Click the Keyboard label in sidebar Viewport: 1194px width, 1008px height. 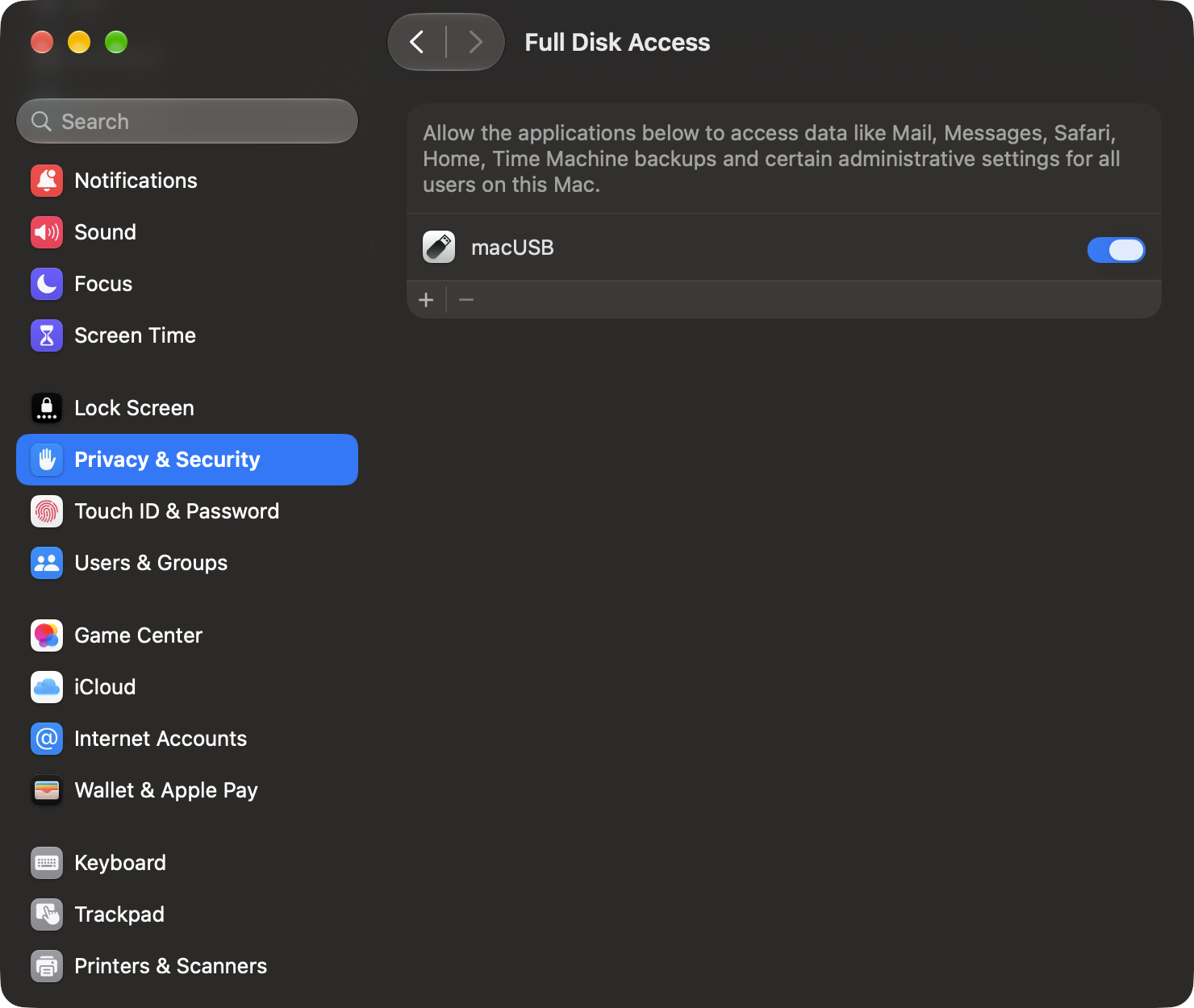click(120, 863)
